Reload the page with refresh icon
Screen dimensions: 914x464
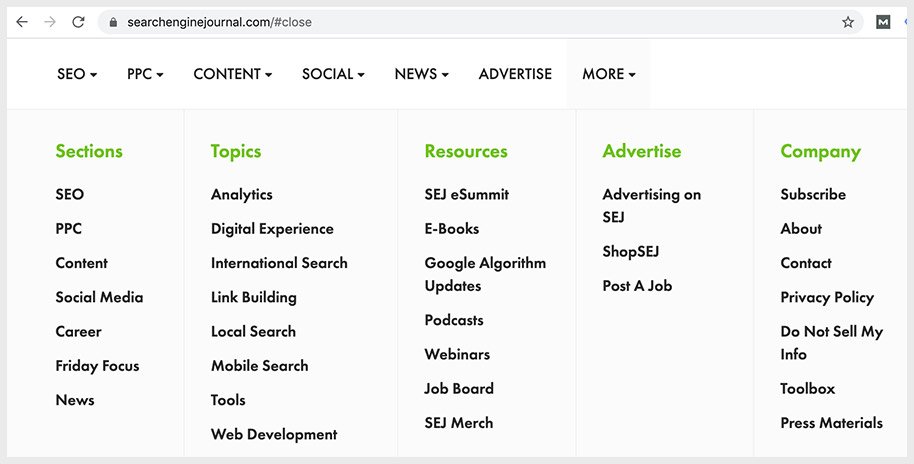78,22
